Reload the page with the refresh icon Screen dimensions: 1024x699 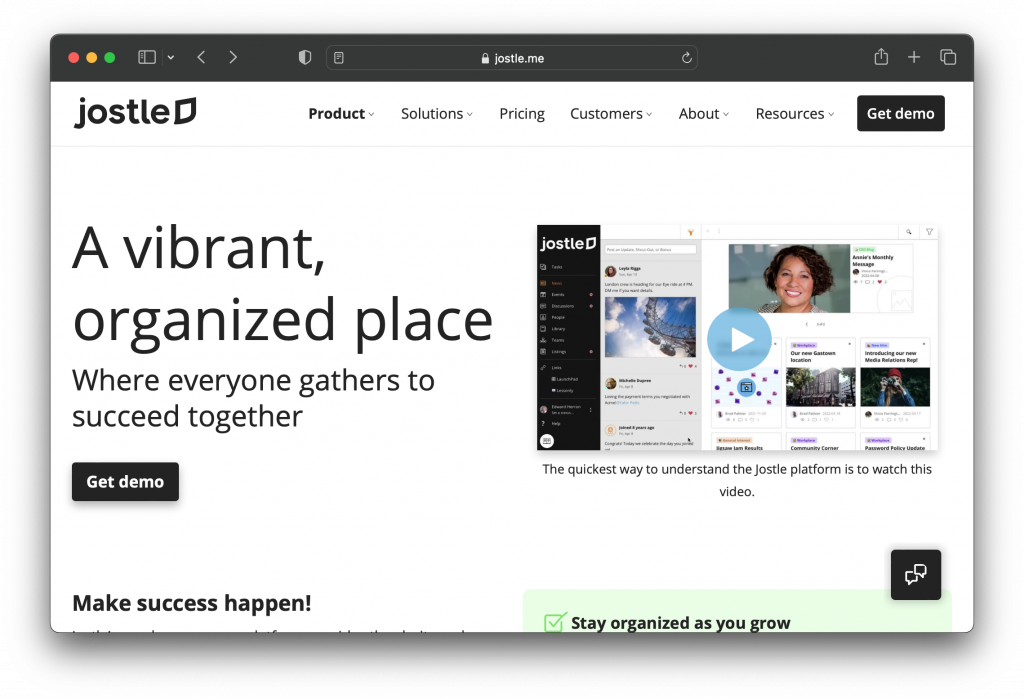(686, 58)
